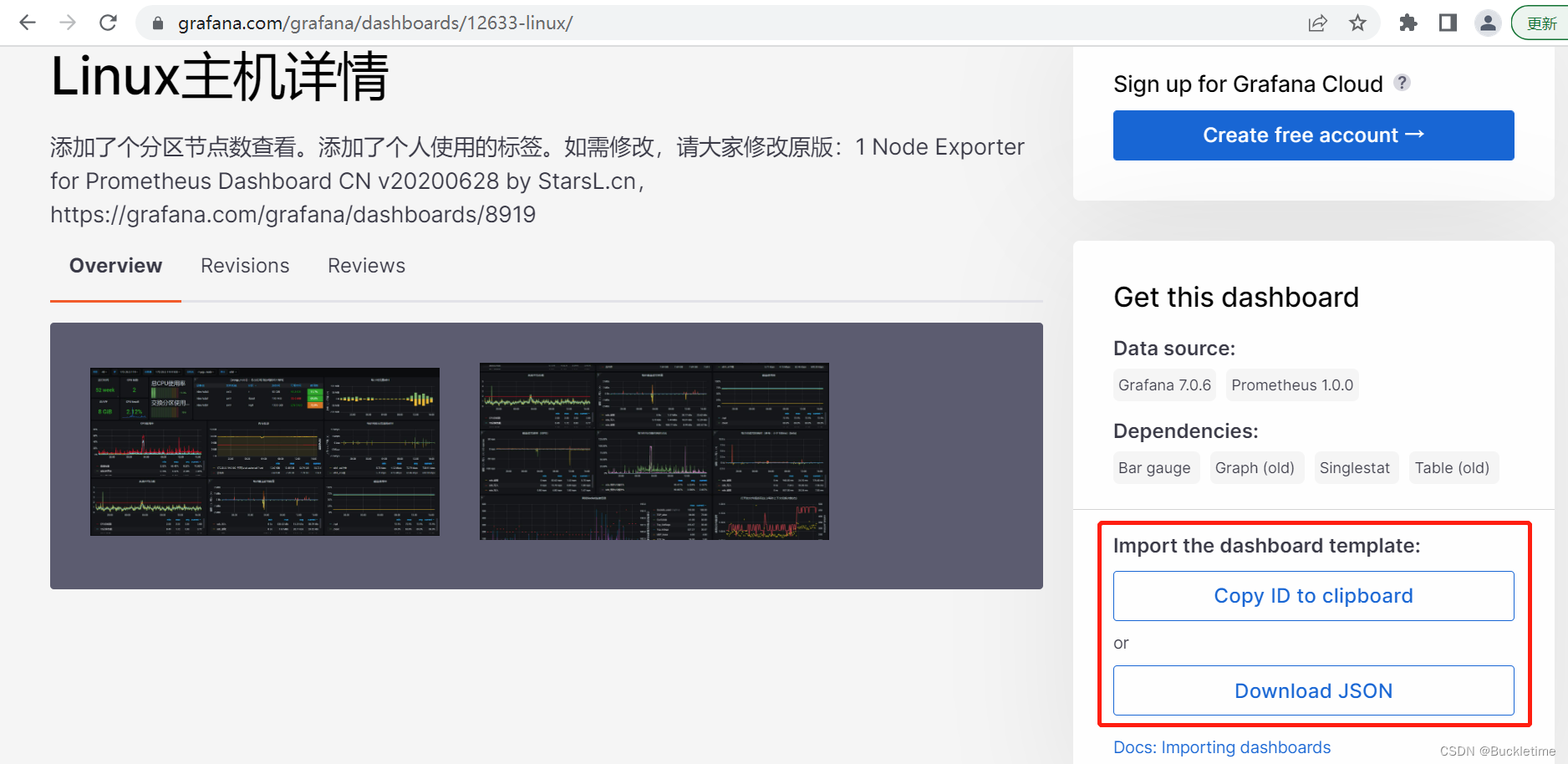Click Create free account button
The width and height of the screenshot is (1568, 764).
point(1314,135)
